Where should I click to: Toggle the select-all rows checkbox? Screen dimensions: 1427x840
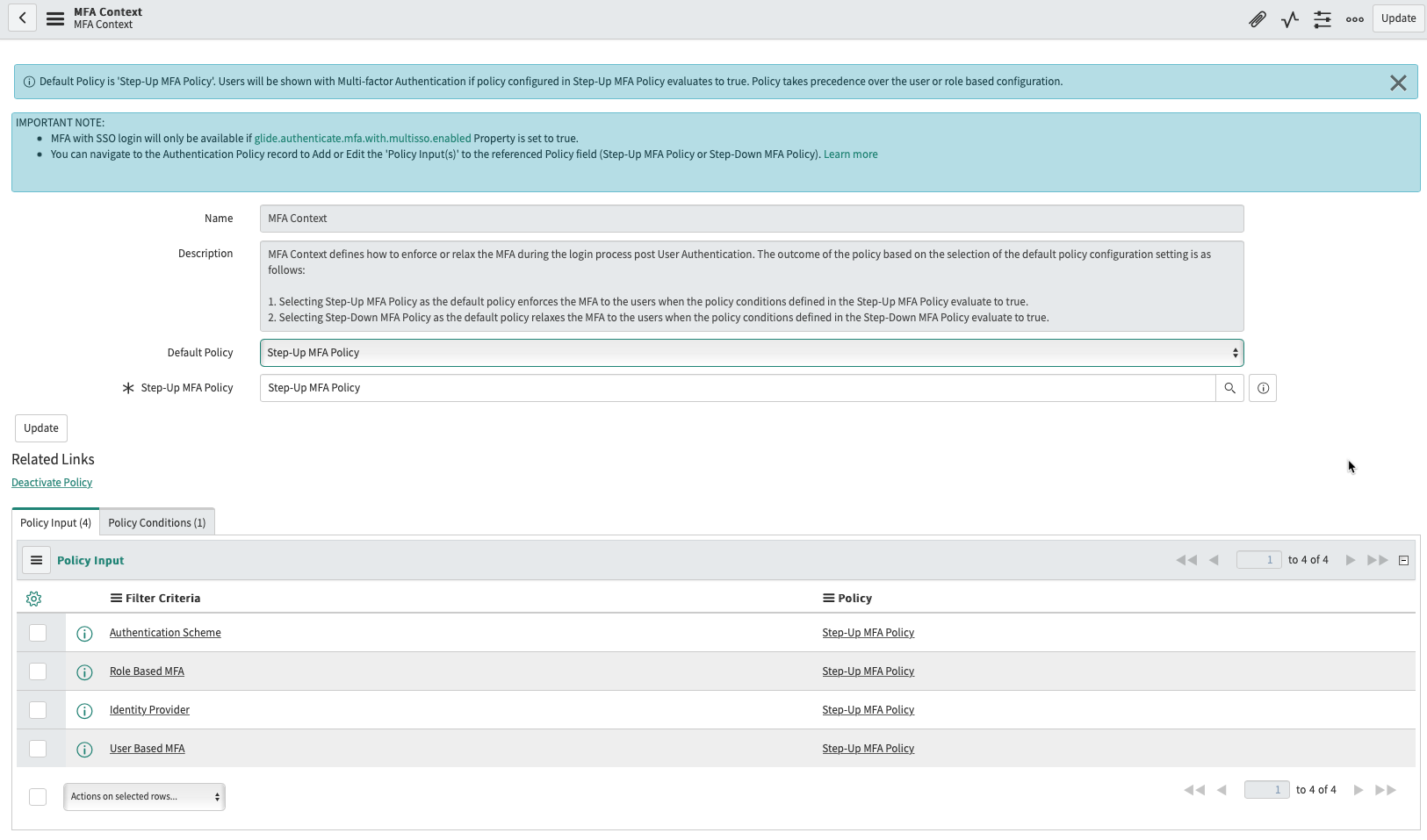[x=38, y=797]
